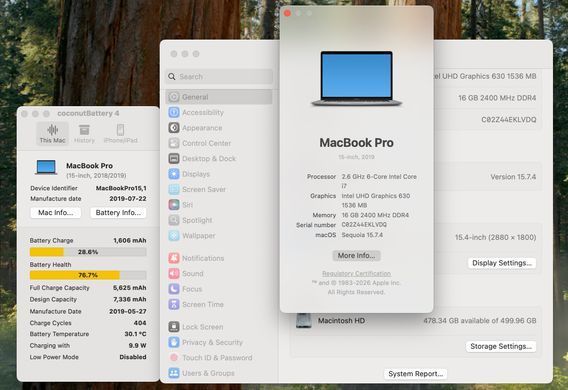Open the Sound icon in sidebar

(174, 273)
